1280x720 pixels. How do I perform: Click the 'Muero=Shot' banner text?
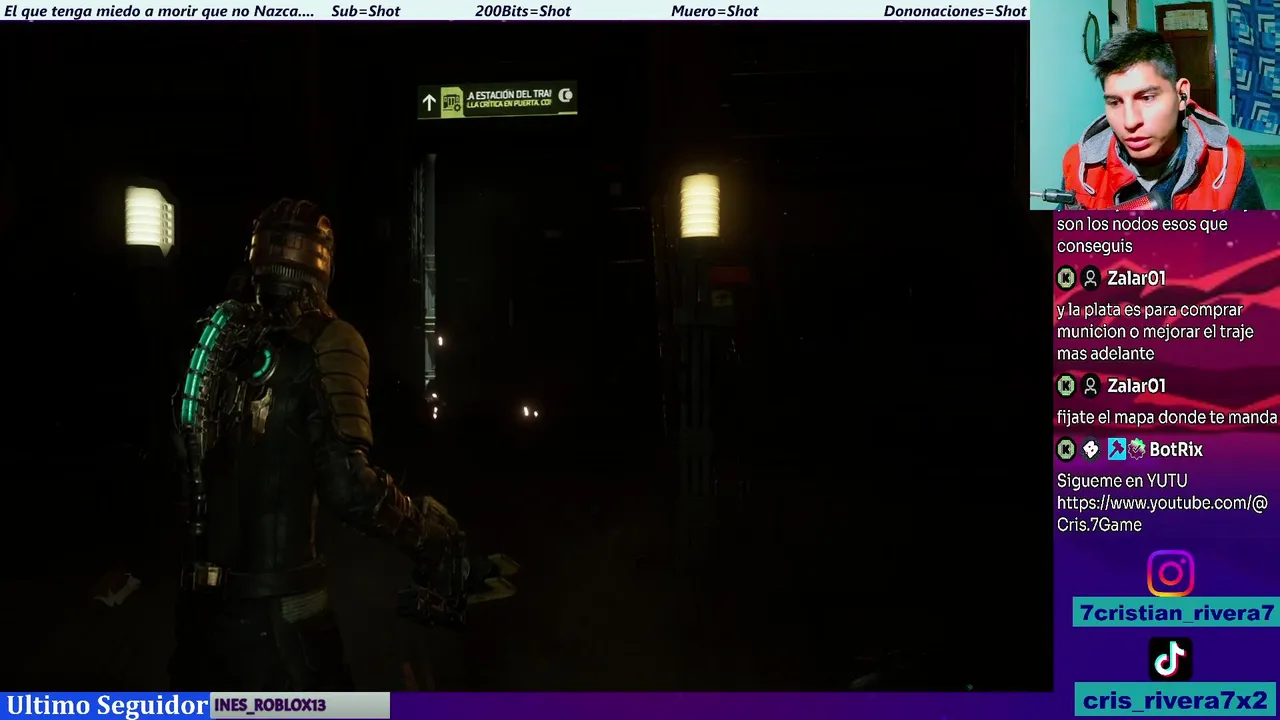pos(715,11)
